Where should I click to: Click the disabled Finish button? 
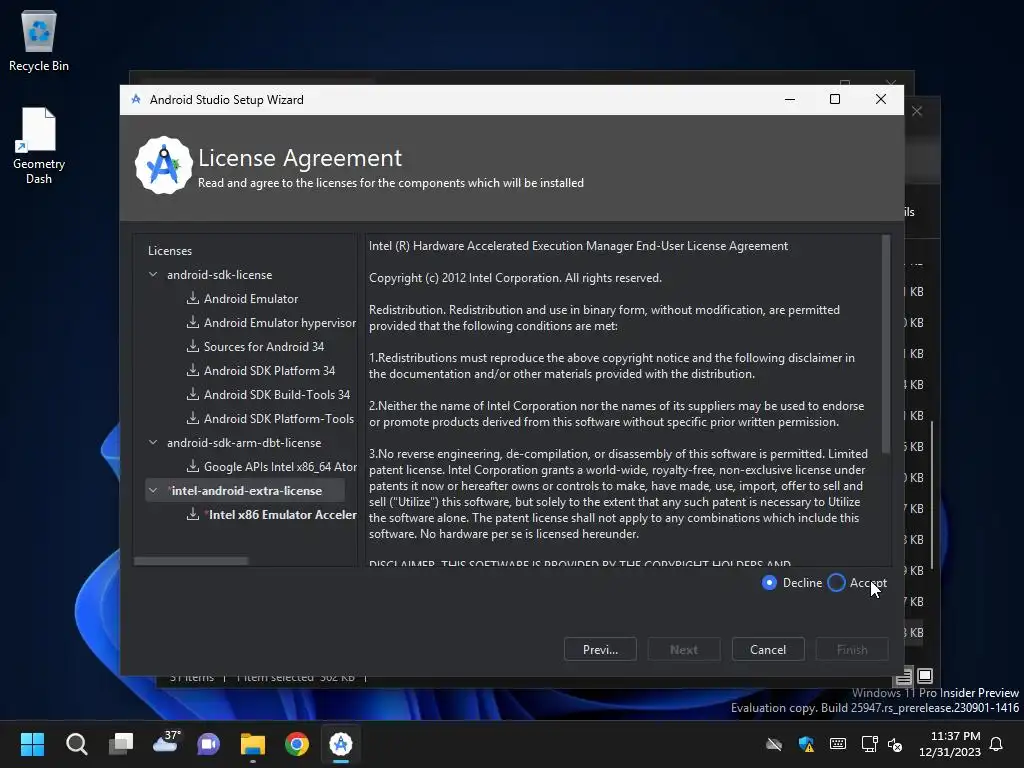click(852, 650)
